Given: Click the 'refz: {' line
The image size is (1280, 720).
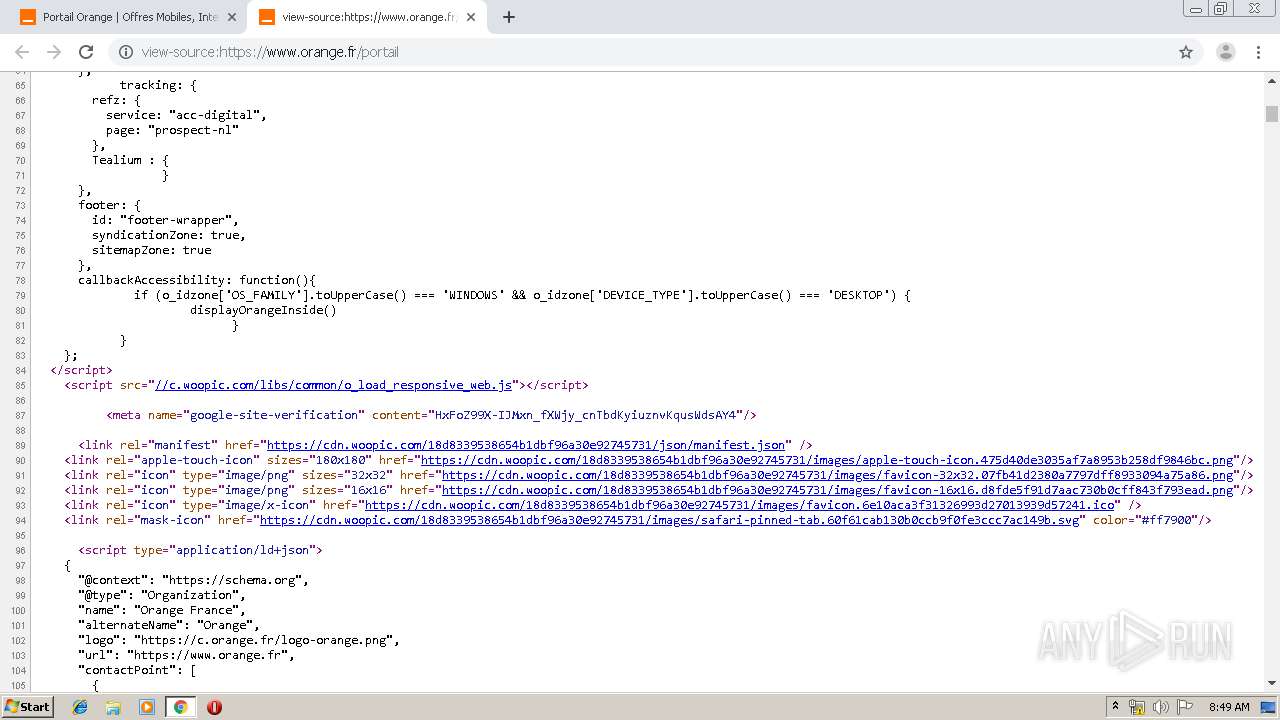Looking at the screenshot, I should (116, 100).
